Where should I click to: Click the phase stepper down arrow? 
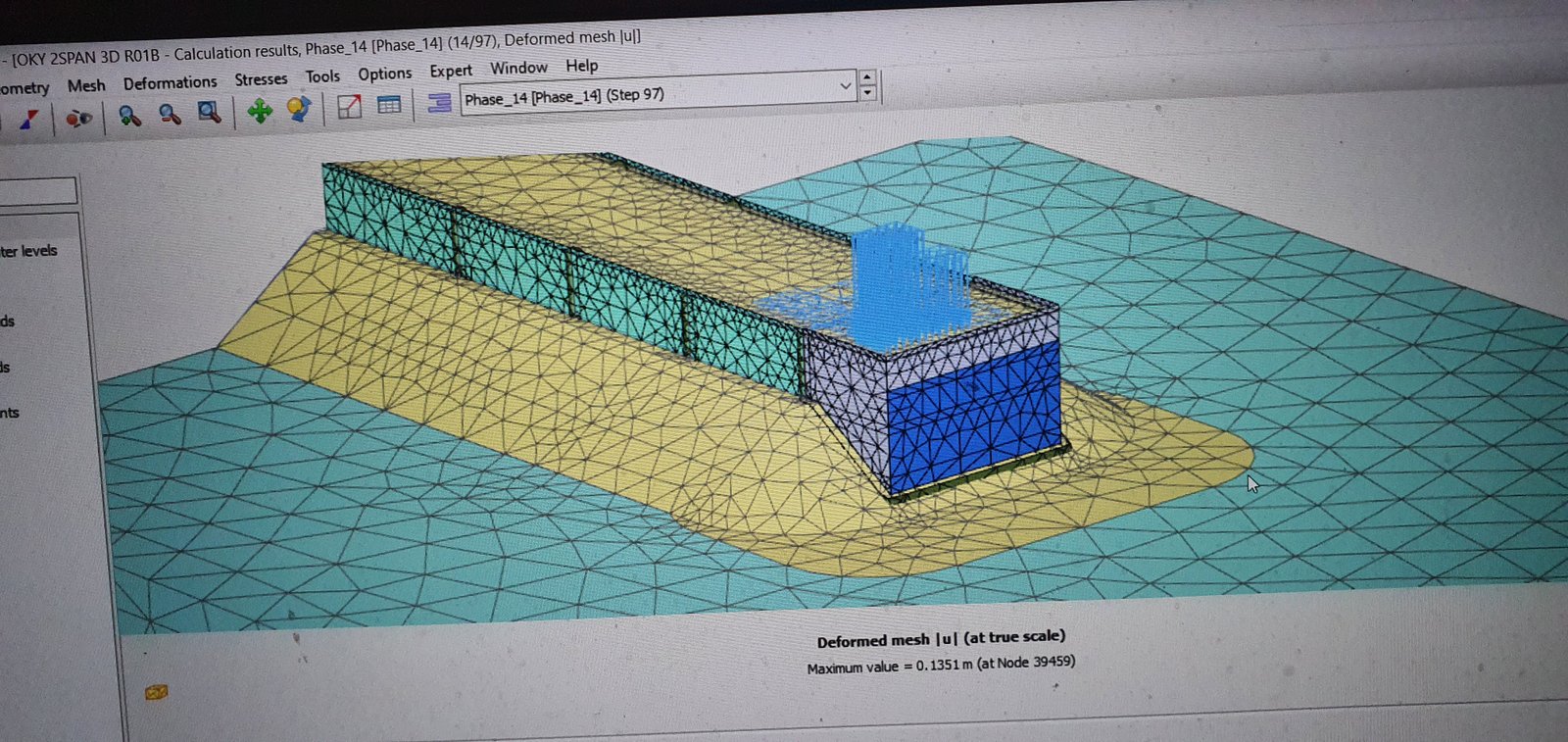(x=867, y=92)
